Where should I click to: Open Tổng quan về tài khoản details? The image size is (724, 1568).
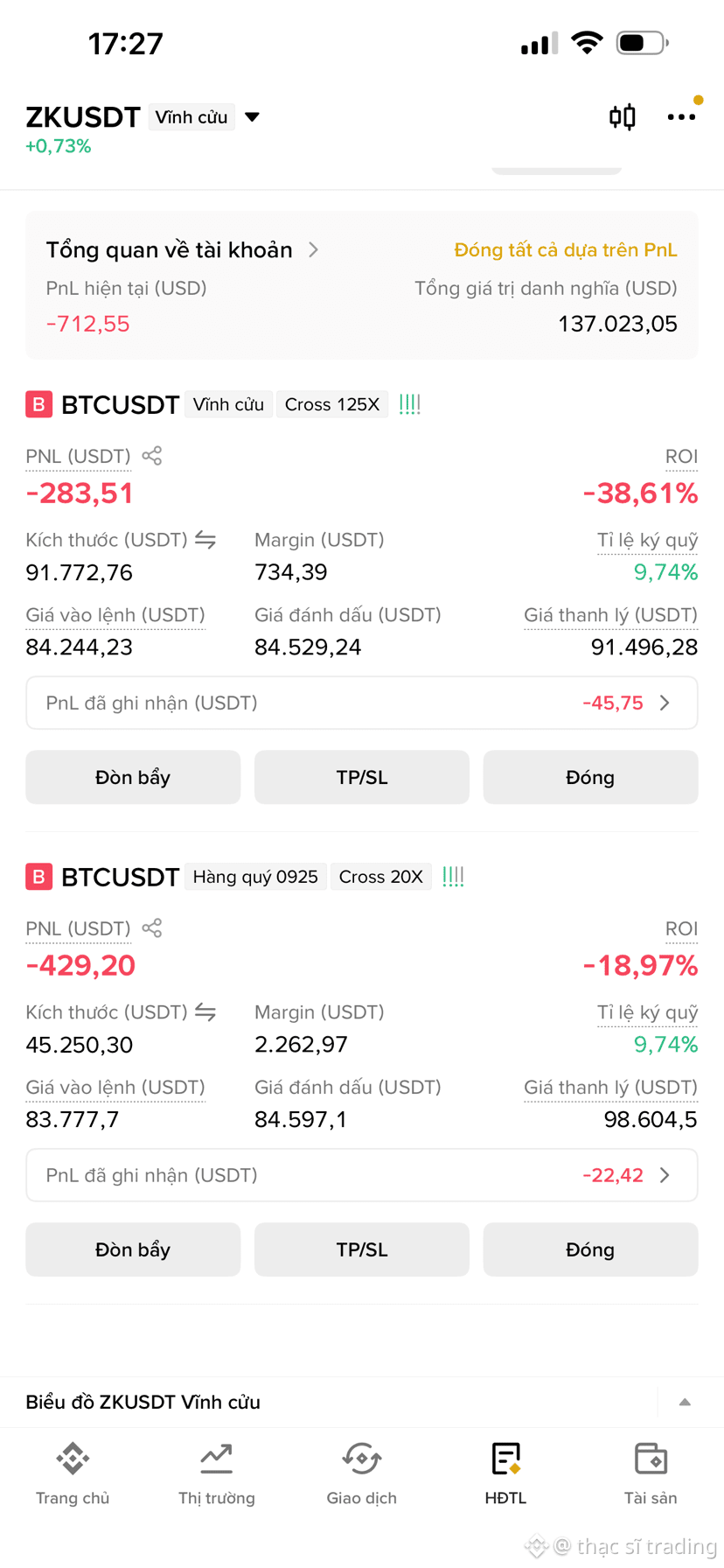[183, 250]
